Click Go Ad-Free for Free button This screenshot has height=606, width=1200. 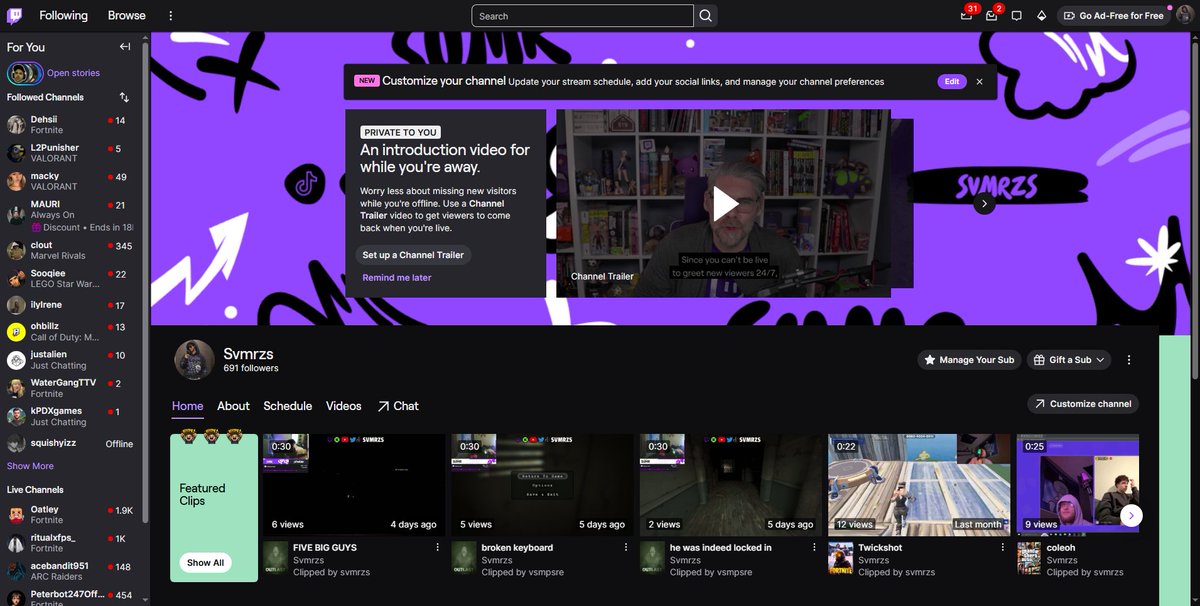click(1114, 16)
